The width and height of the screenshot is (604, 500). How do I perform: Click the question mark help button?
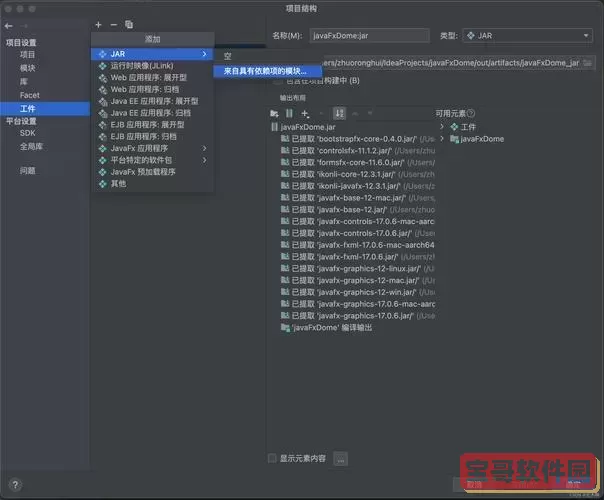[15, 485]
